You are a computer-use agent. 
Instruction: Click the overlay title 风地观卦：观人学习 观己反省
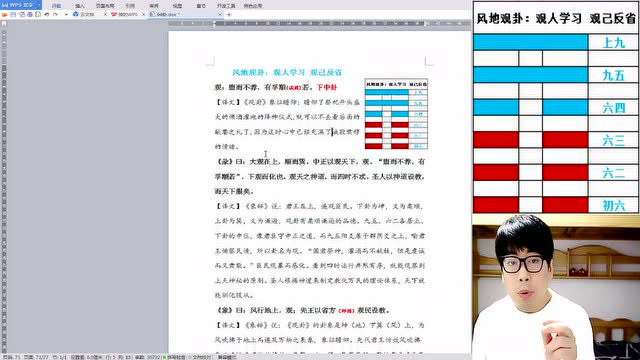pos(556,18)
